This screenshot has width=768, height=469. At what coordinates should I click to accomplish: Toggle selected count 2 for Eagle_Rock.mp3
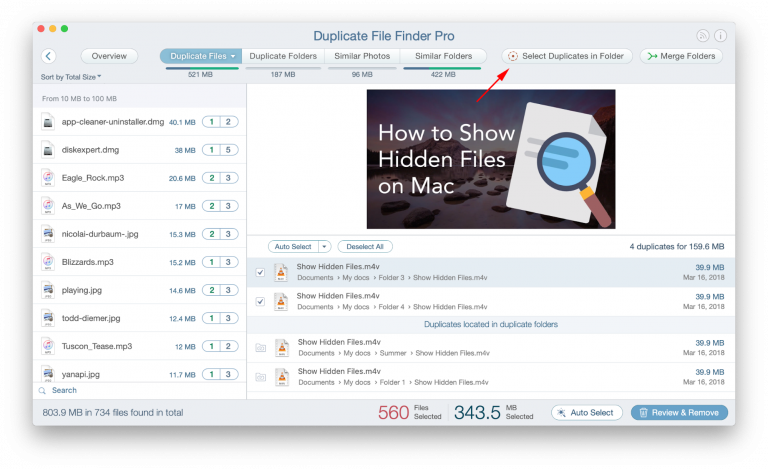tap(212, 178)
